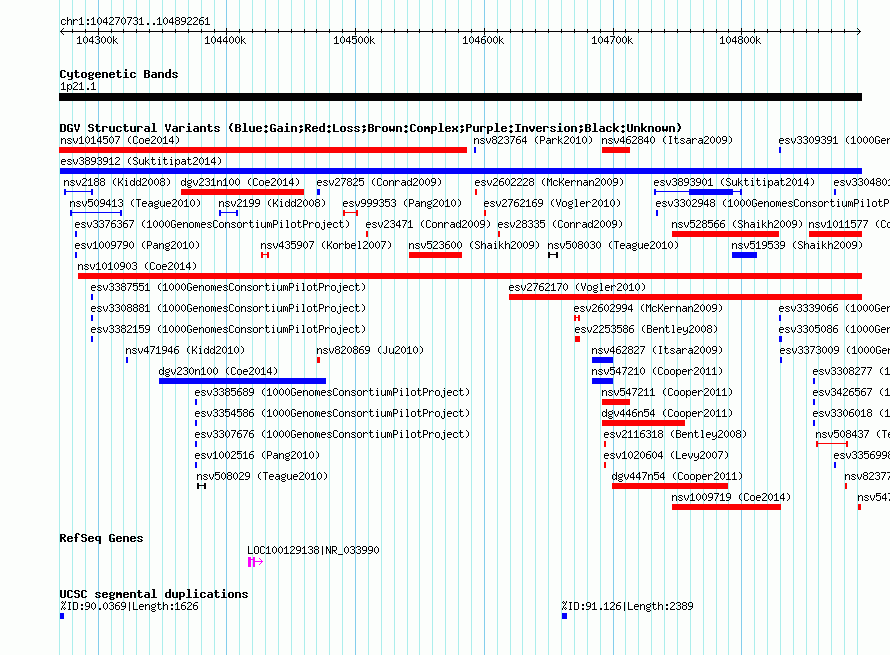Open esv2602994 (McKernan2009) variant

[x=648, y=308]
